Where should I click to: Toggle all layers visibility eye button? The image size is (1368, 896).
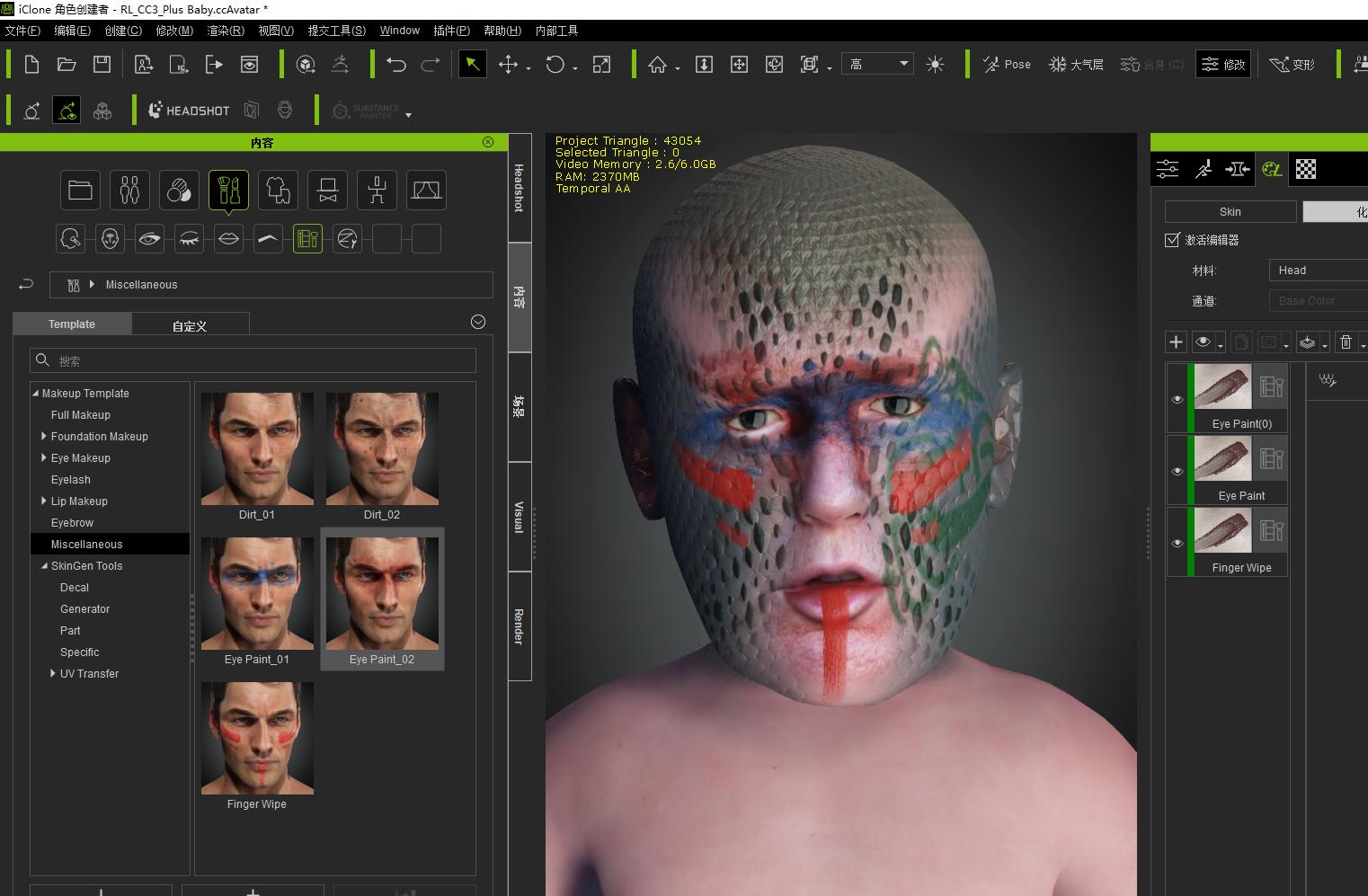pos(1204,342)
